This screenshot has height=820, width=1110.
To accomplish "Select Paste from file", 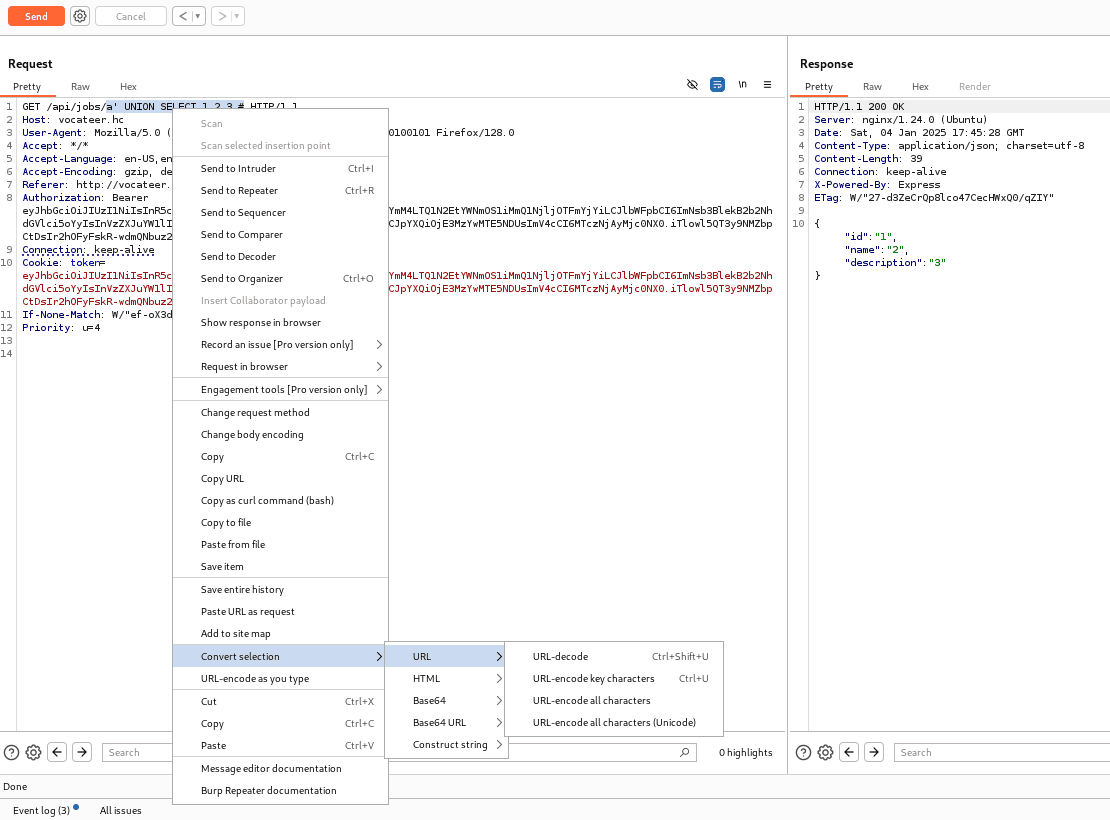I will click(280, 544).
